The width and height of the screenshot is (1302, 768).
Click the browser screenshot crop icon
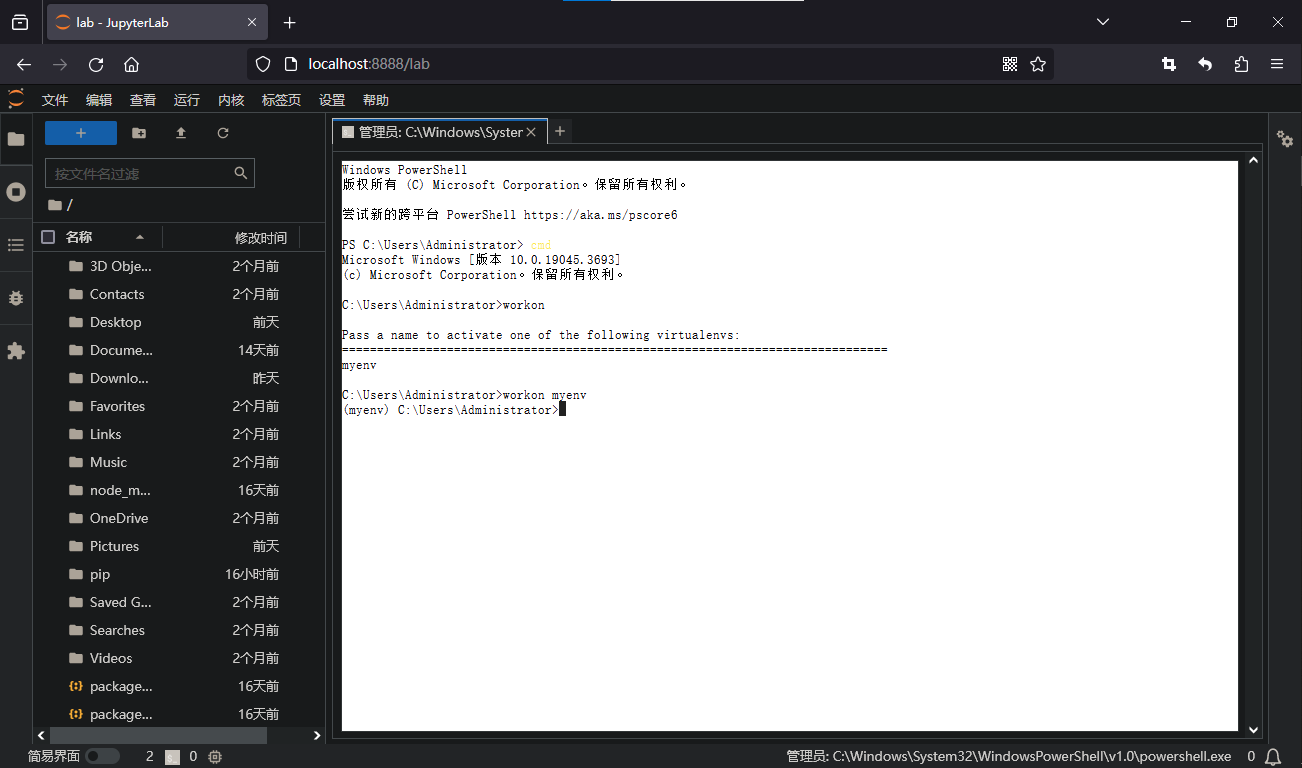1169,64
